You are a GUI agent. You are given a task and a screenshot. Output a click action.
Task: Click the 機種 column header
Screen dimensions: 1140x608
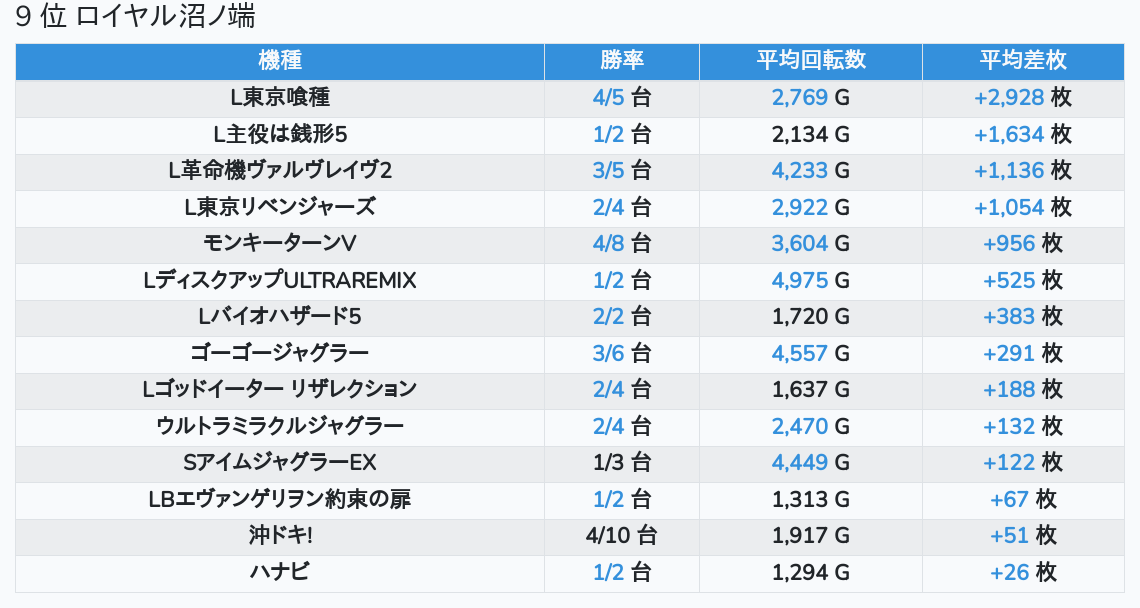click(280, 61)
